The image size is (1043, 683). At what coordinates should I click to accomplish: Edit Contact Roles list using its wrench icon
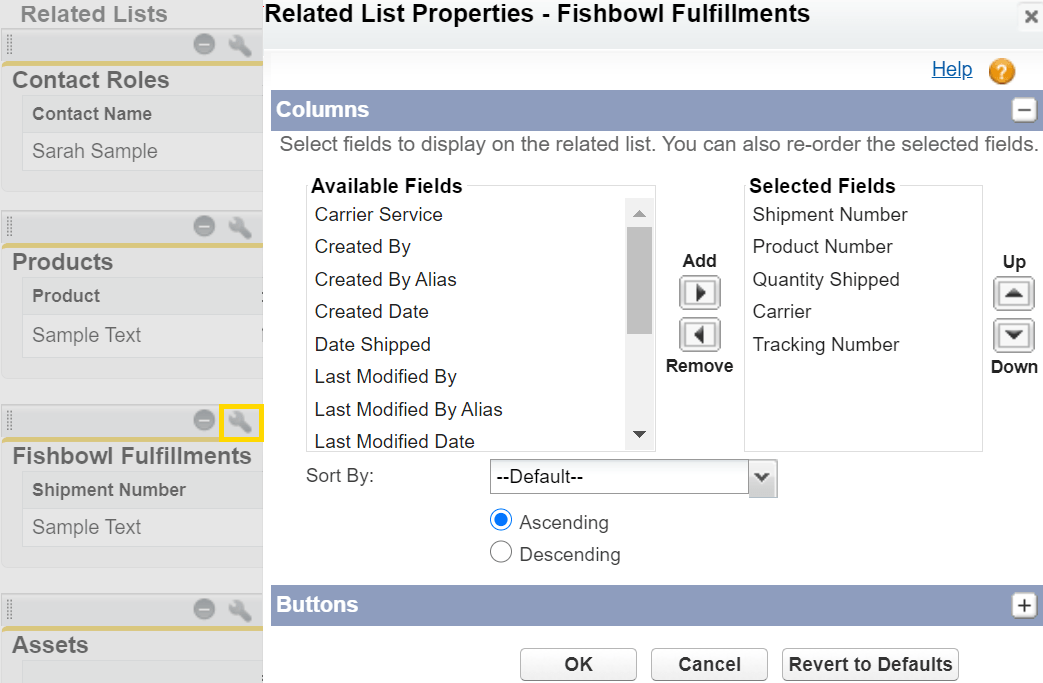[240, 45]
